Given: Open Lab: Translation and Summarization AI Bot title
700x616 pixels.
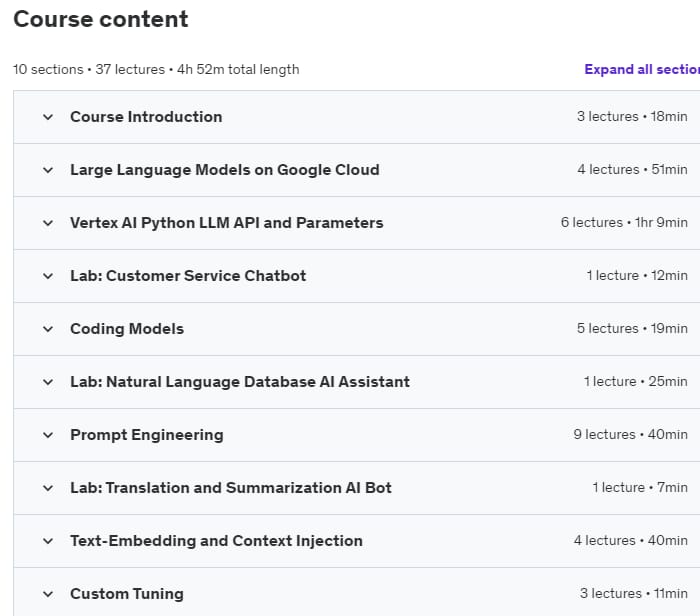Looking at the screenshot, I should (x=231, y=488).
